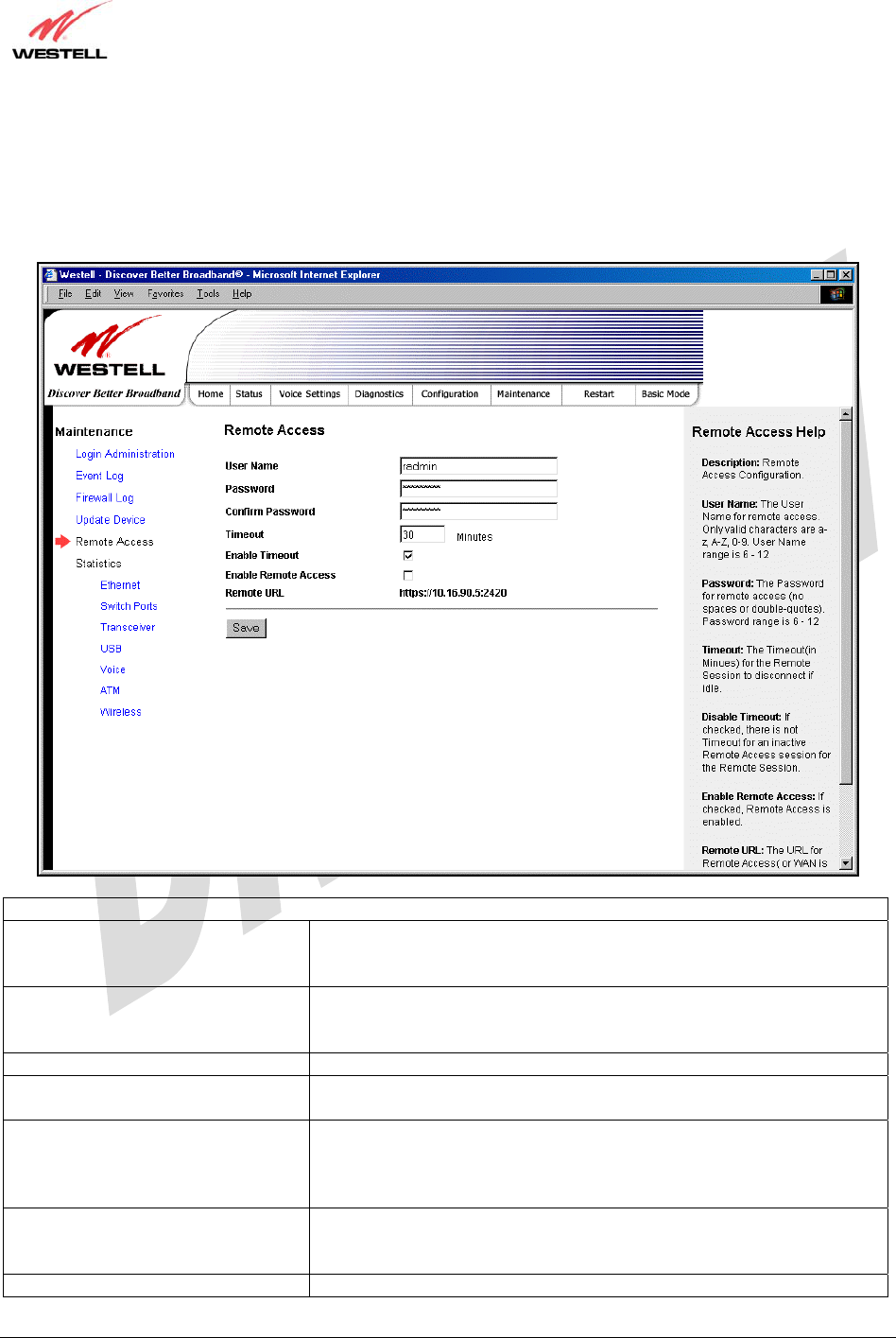Open the Edit menu
This screenshot has height=1338, width=896.
coord(93,294)
